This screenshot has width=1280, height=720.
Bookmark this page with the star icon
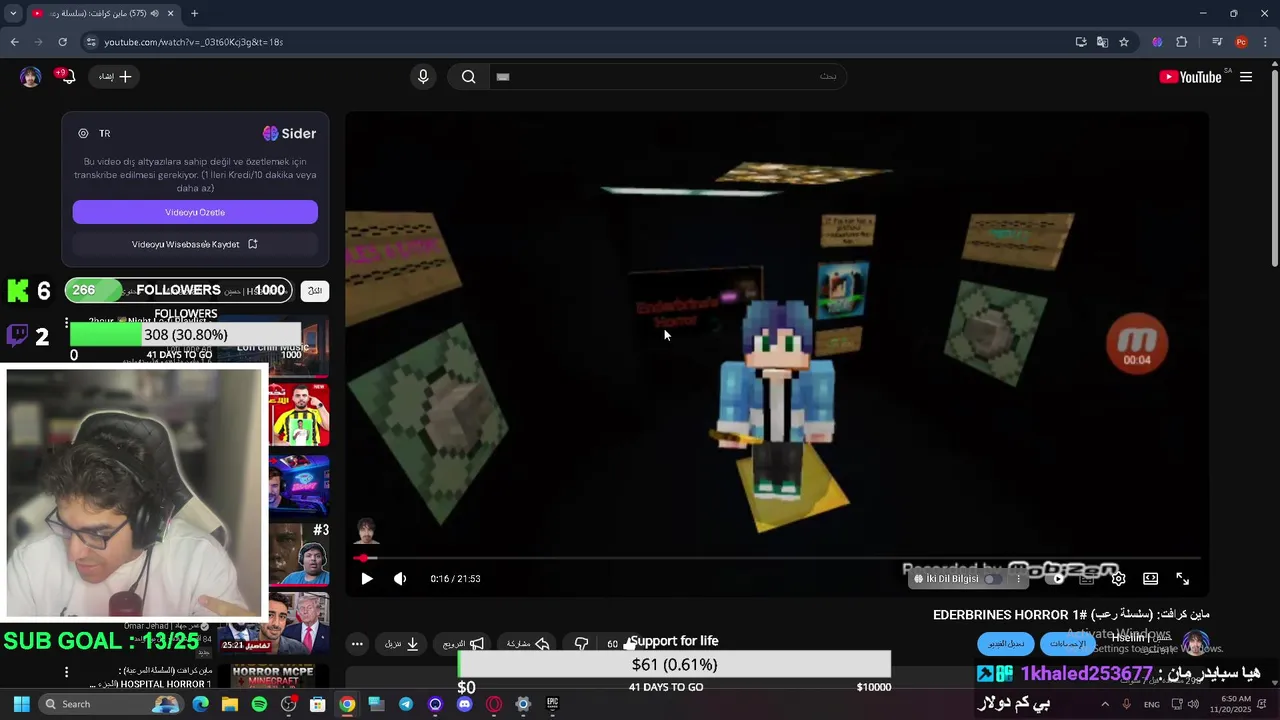(1124, 42)
